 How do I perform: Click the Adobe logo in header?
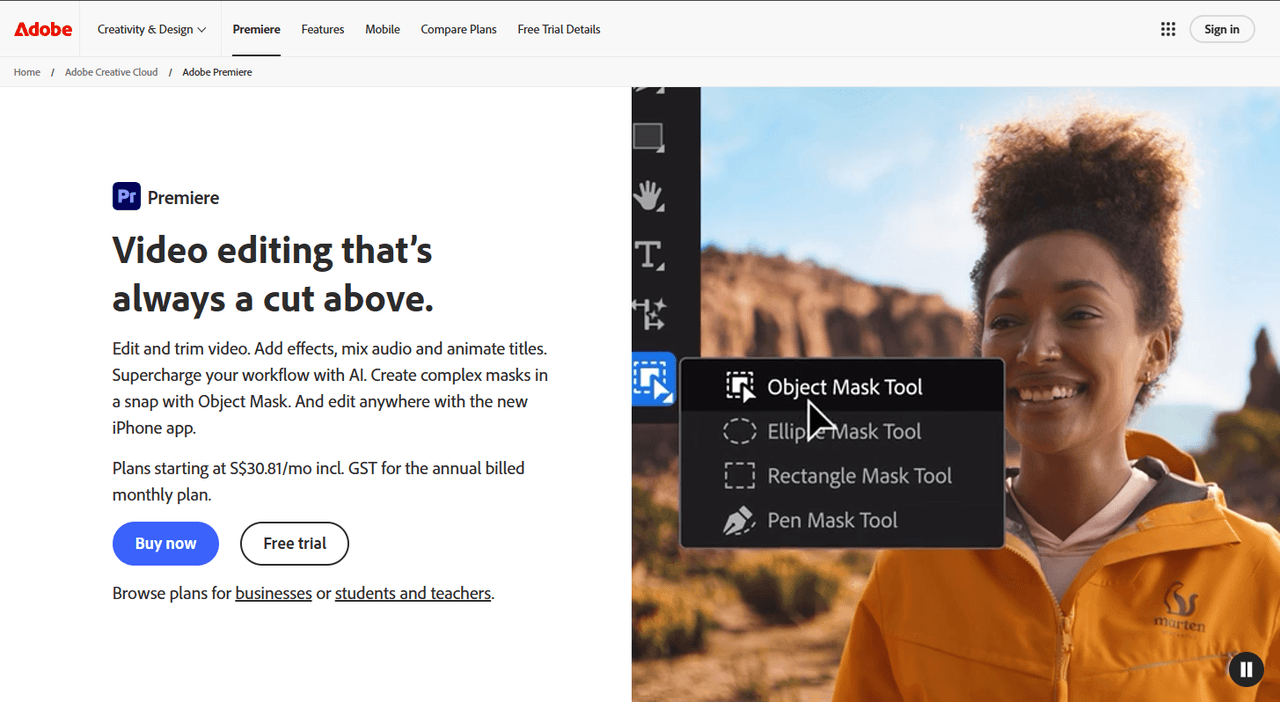click(43, 29)
